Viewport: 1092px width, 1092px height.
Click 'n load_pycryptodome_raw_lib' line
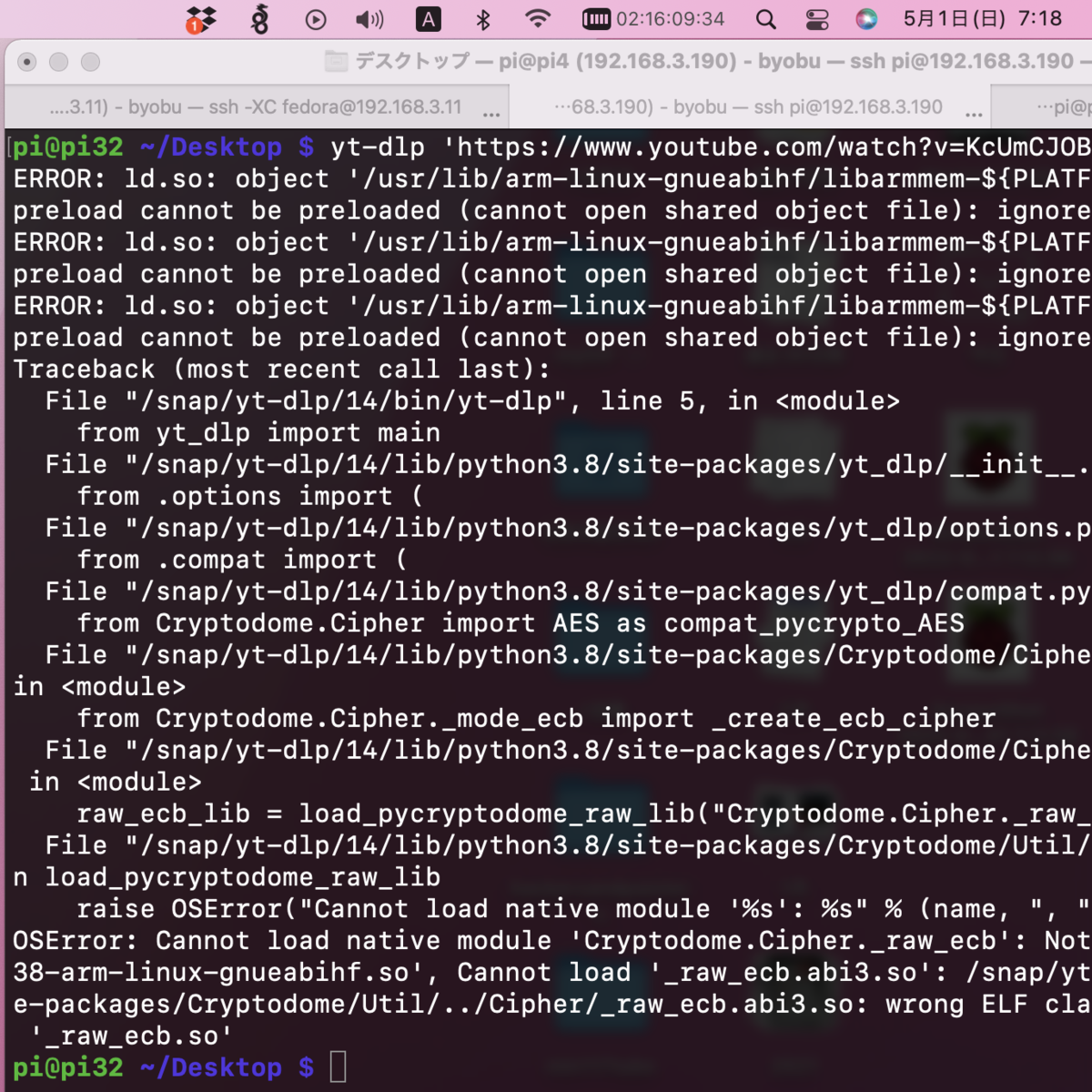227,878
